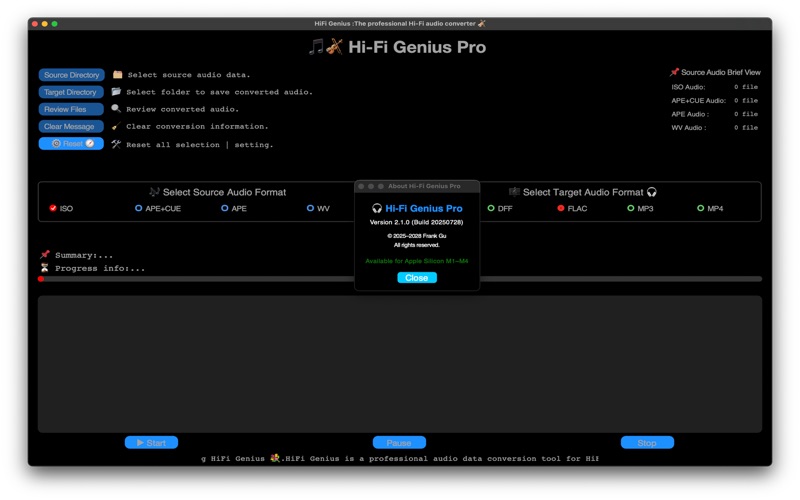Click the tools icon beside Reset all selection
Image resolution: width=800 pixels, height=500 pixels.
pyautogui.click(x=116, y=144)
